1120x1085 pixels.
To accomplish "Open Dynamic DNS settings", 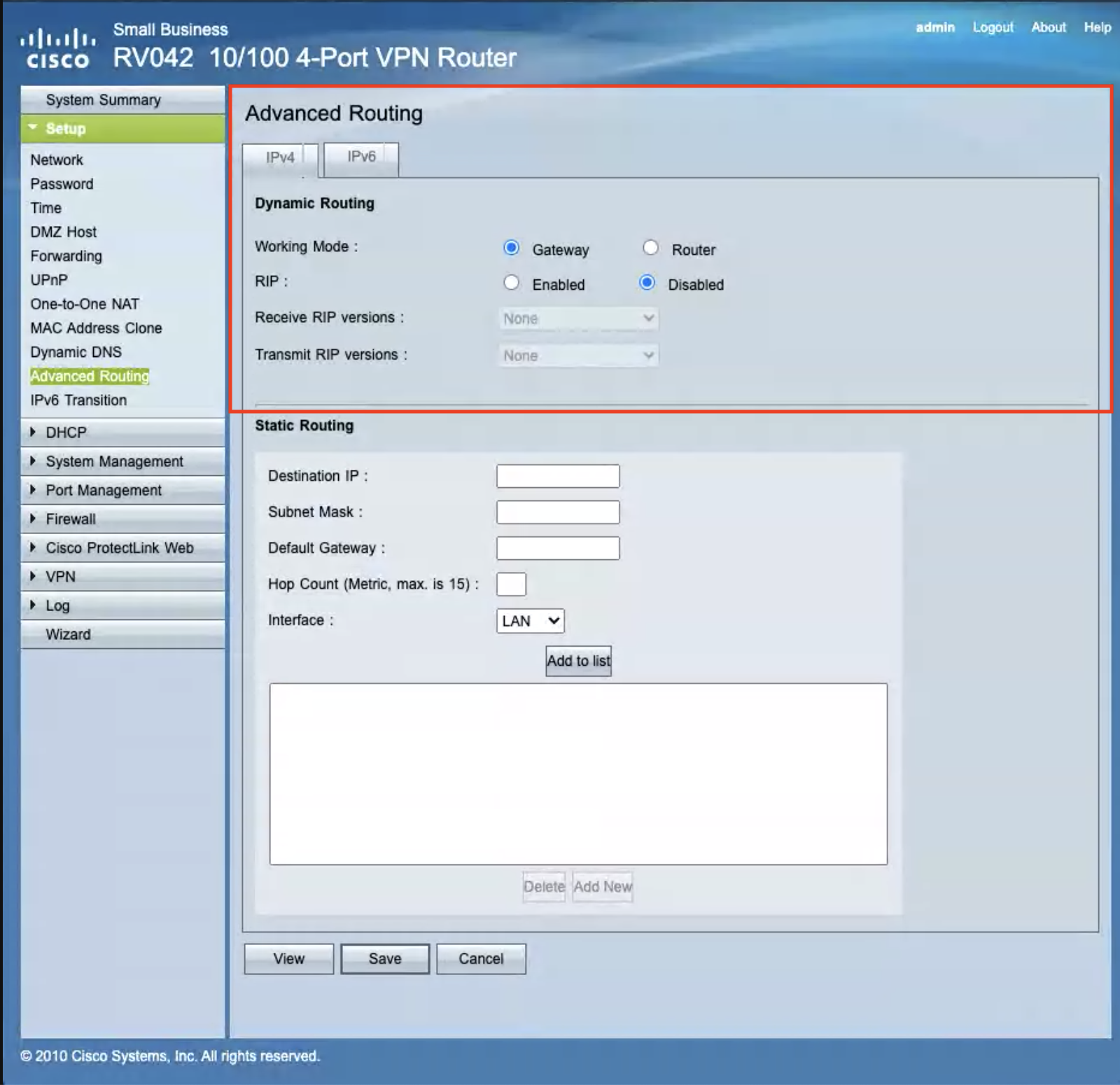I will pyautogui.click(x=76, y=352).
